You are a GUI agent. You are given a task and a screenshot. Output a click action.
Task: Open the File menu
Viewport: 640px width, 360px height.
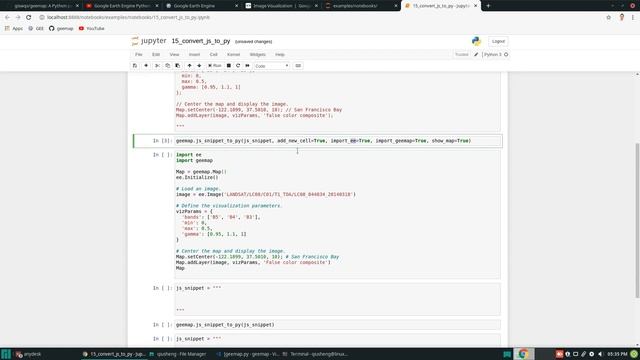pos(139,54)
